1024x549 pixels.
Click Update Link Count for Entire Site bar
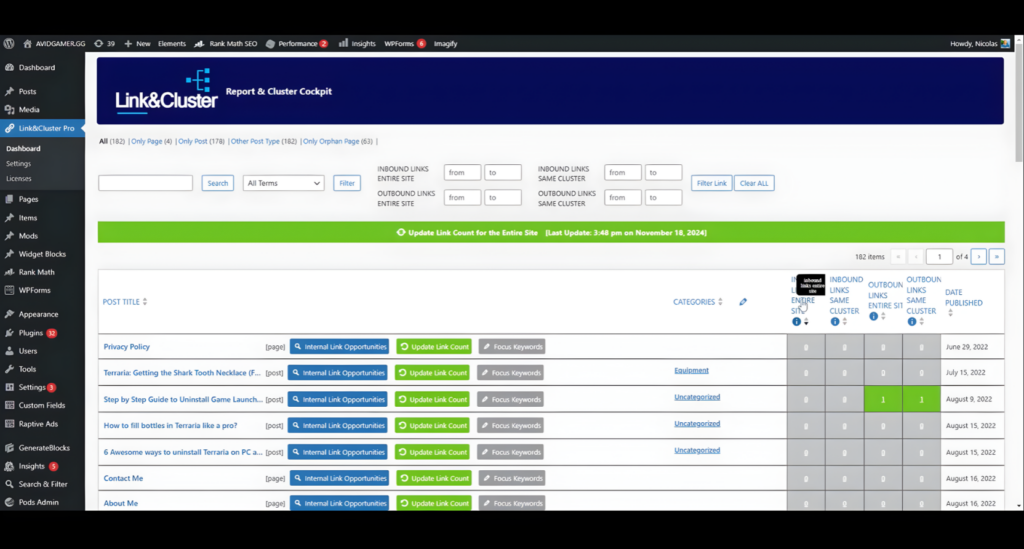pyautogui.click(x=550, y=232)
